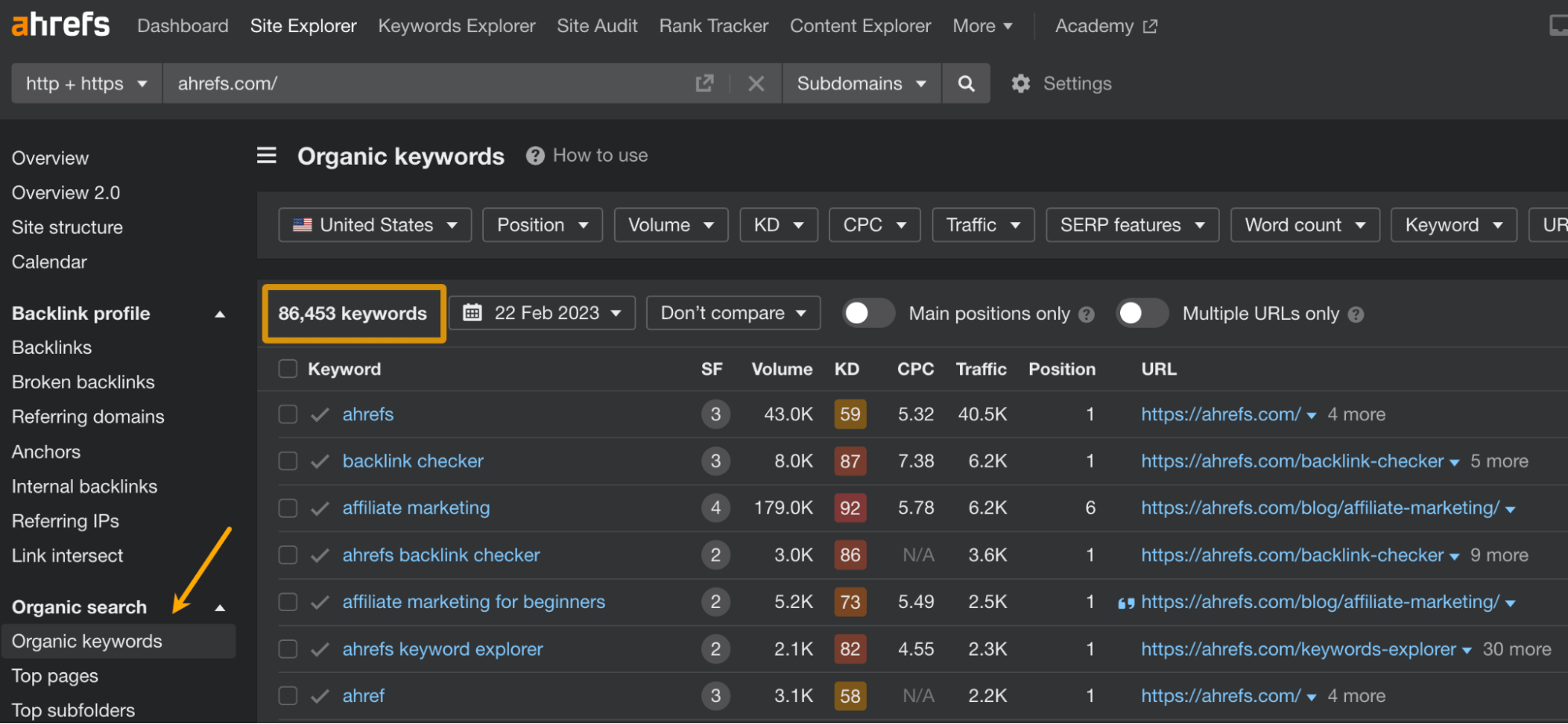1568x724 pixels.
Task: Click the How to use help icon
Action: (x=534, y=155)
